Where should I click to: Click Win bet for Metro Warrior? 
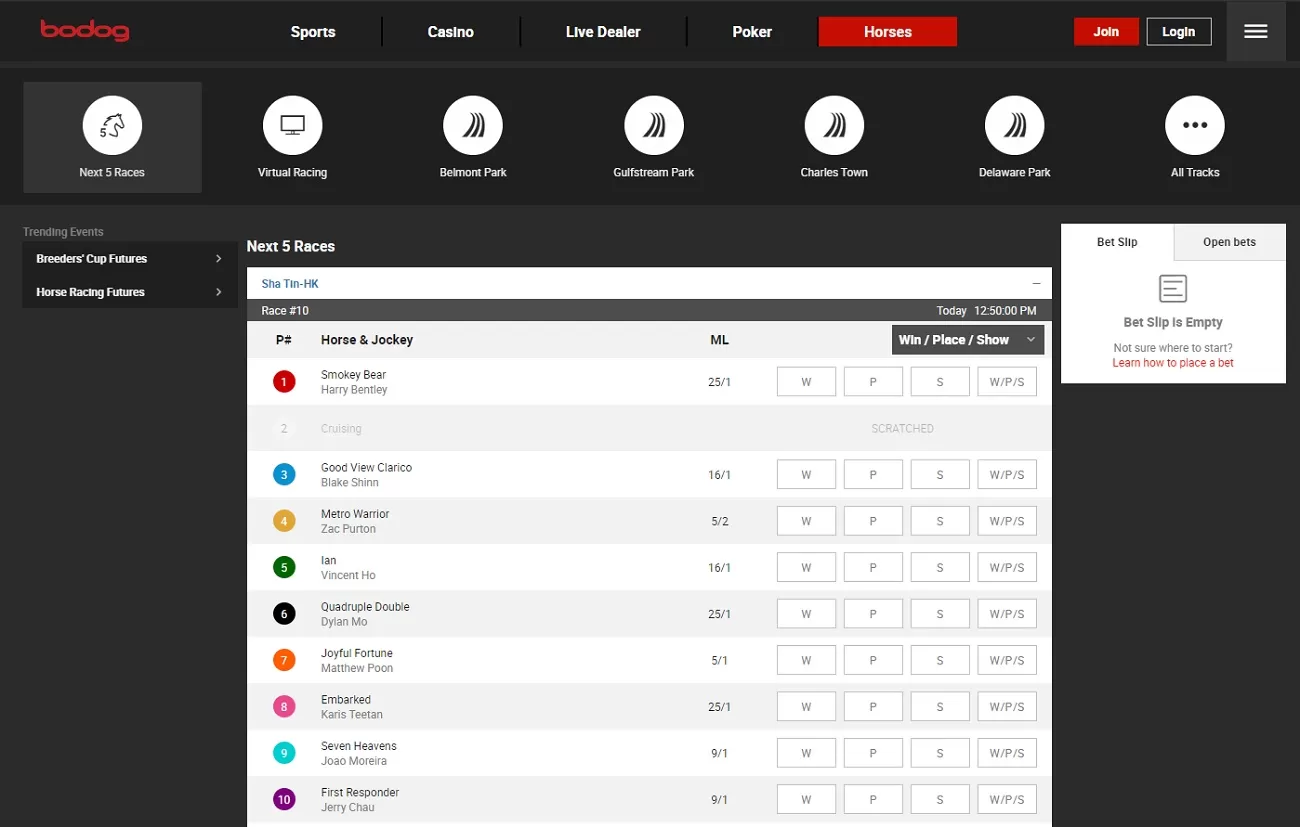click(x=806, y=521)
